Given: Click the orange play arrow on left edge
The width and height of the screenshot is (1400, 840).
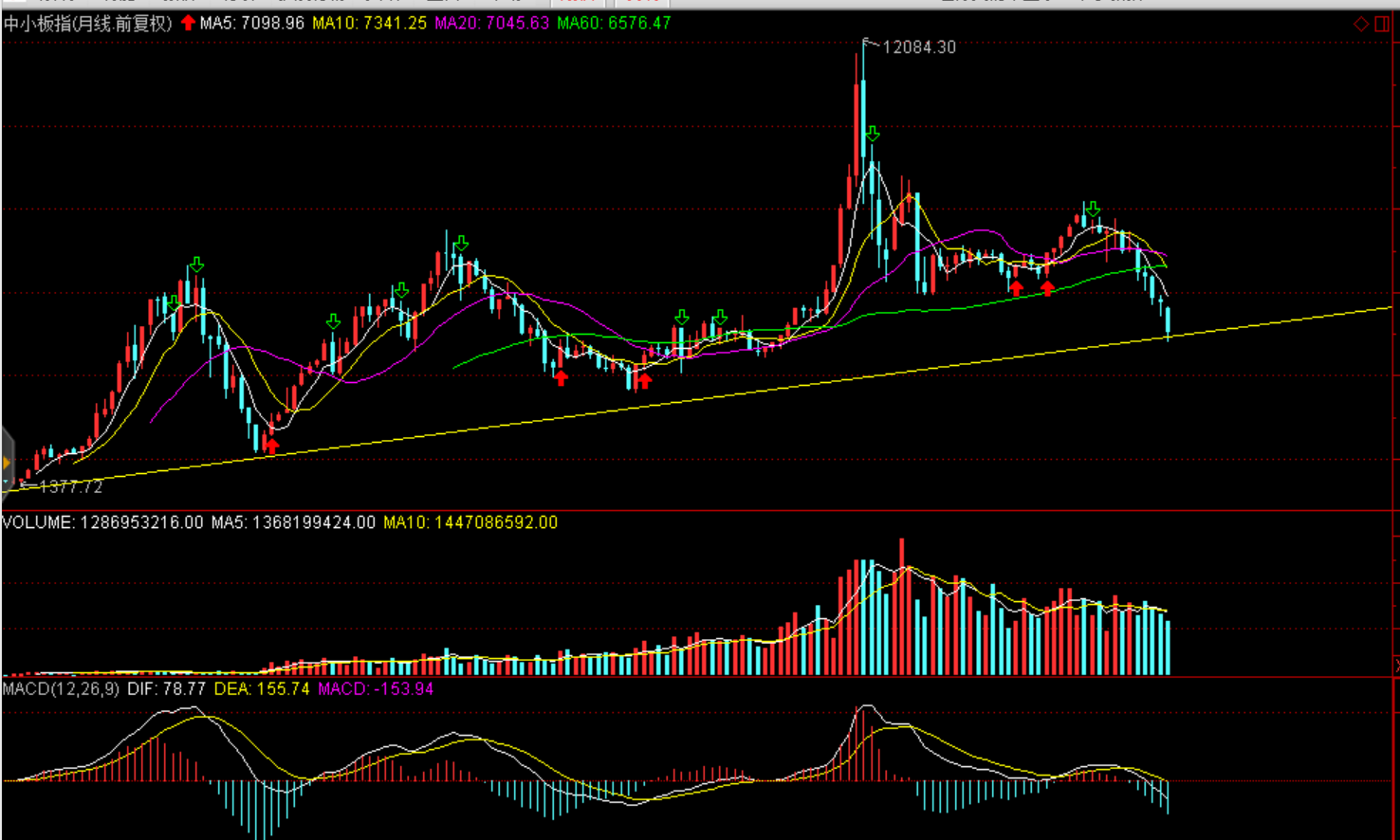Looking at the screenshot, I should 6,463.
